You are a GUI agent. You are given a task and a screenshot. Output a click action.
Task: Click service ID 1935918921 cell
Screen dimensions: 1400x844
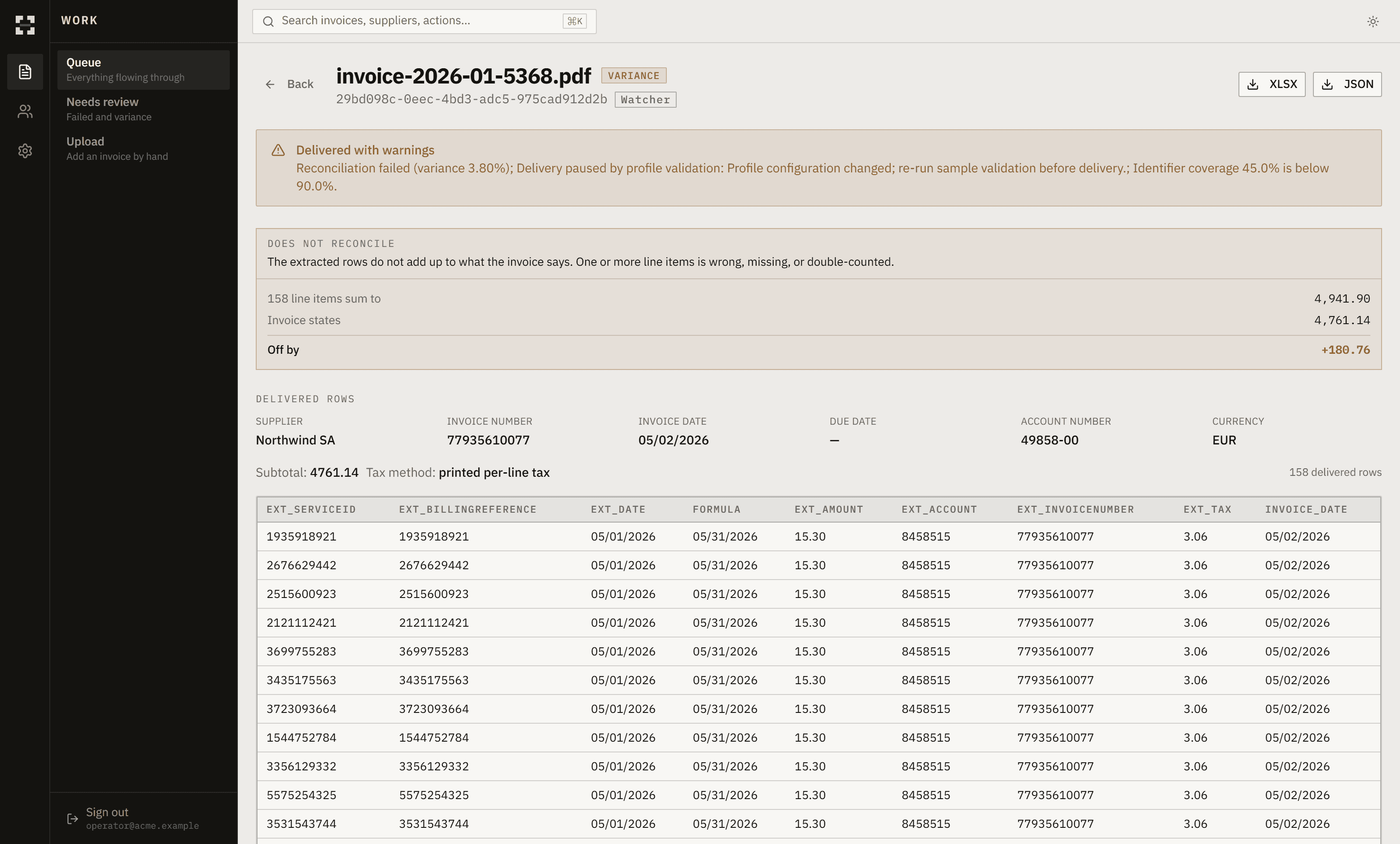(301, 536)
